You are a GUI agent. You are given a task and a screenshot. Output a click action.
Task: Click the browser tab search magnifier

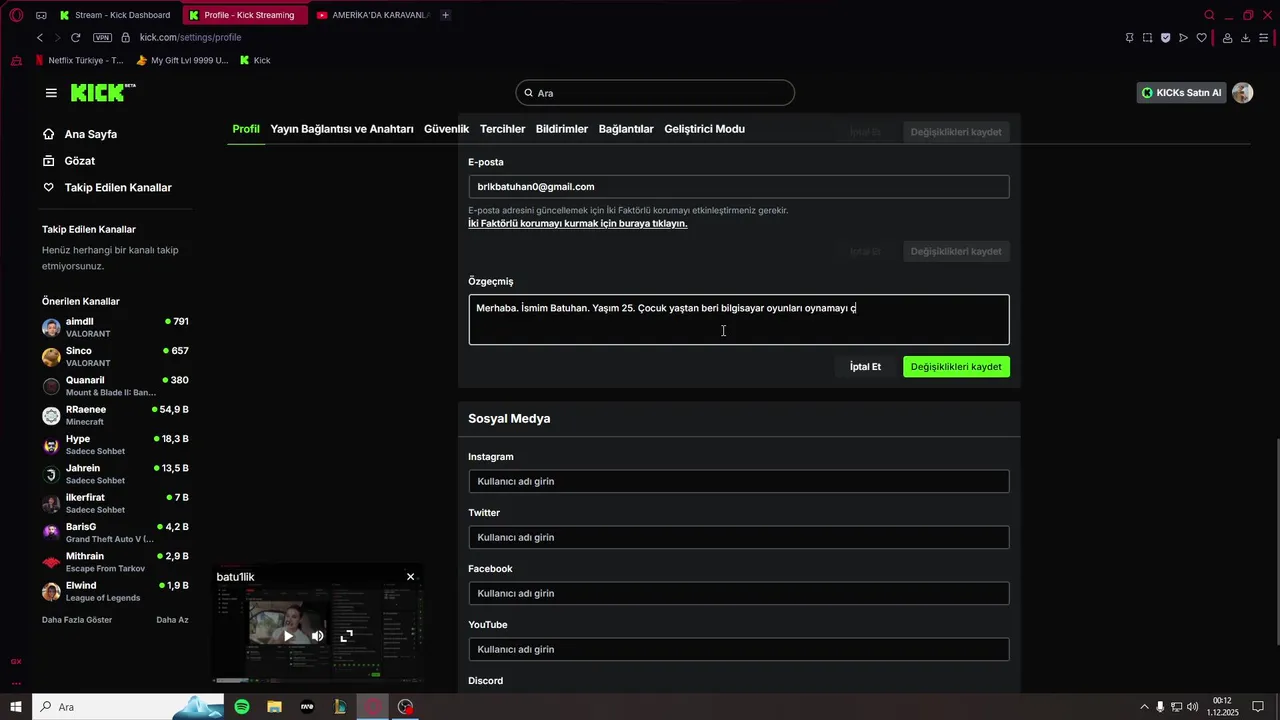[x=1209, y=15]
